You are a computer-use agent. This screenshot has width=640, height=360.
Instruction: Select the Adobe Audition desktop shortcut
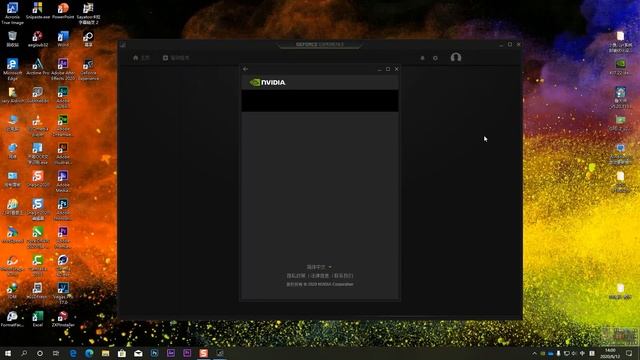(x=63, y=97)
